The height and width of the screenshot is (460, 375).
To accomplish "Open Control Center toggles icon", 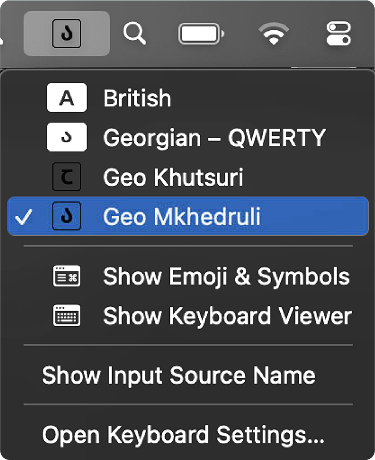I will coord(339,33).
